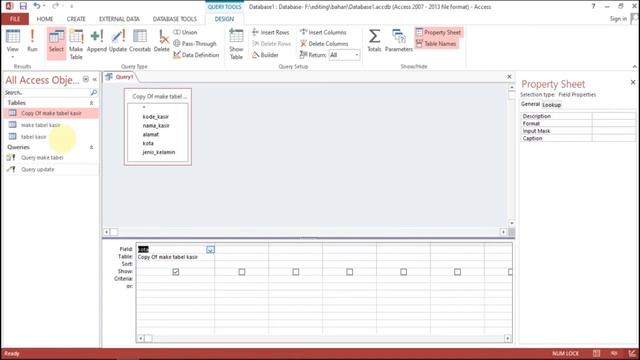Screen dimensions: 640x360
Task: Check Show box in fourth grid column
Action: (350, 272)
